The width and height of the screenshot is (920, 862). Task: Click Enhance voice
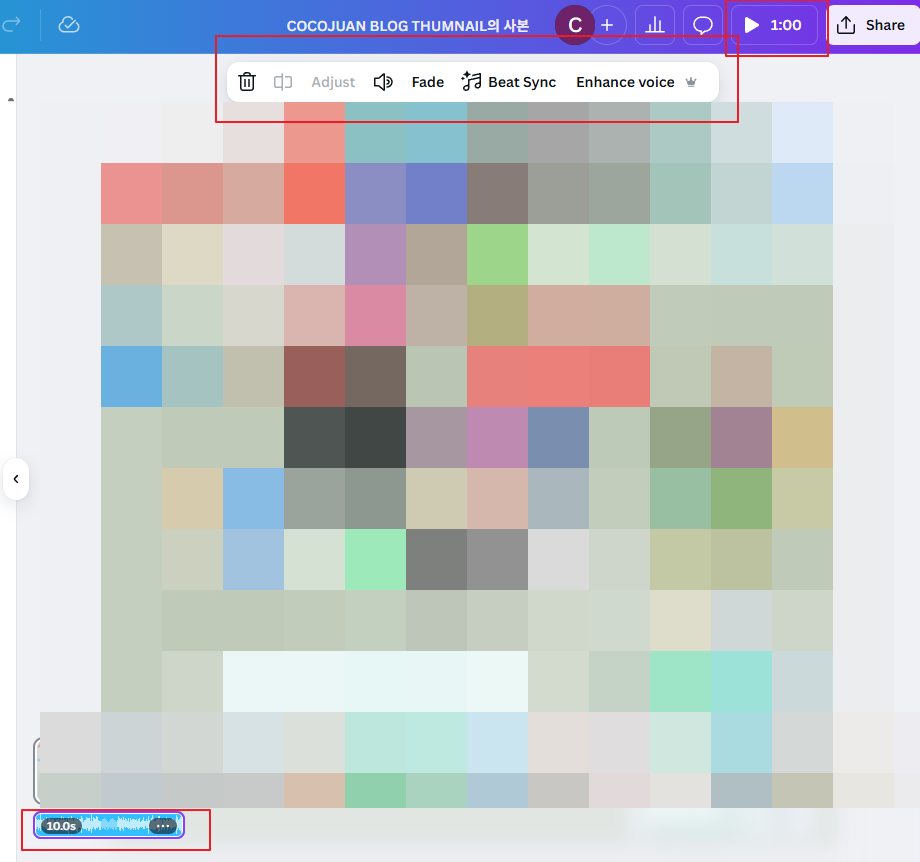(x=636, y=82)
